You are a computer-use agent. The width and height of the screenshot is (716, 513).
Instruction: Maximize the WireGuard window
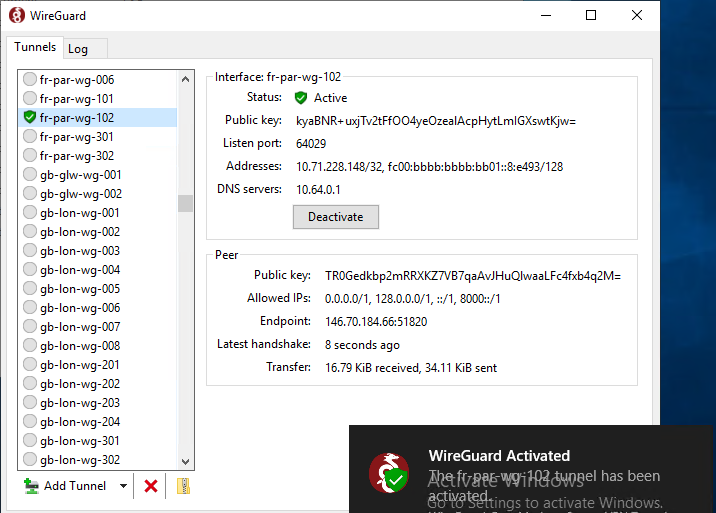[x=591, y=16]
